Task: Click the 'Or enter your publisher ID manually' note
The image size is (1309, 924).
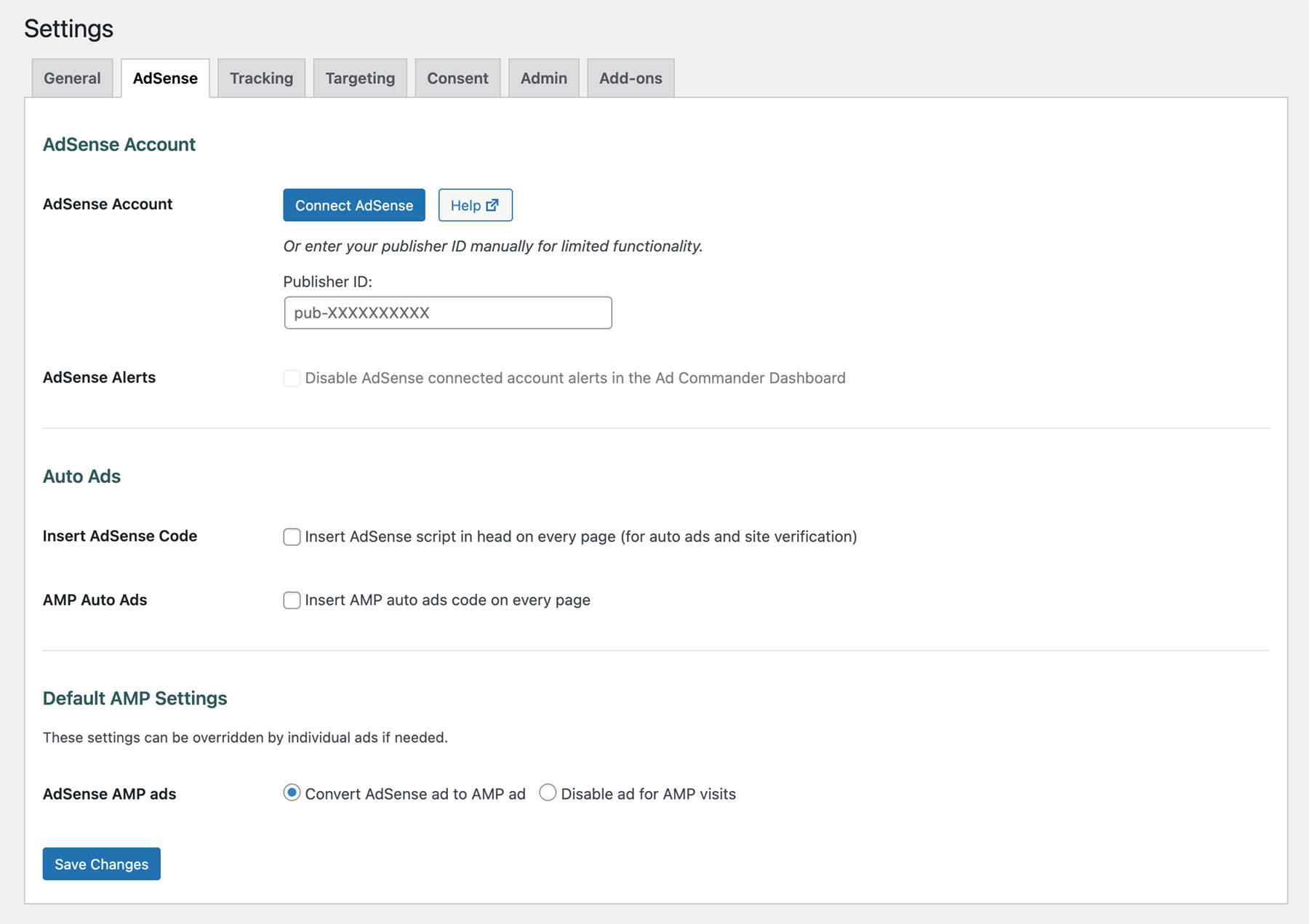Action: [493, 246]
